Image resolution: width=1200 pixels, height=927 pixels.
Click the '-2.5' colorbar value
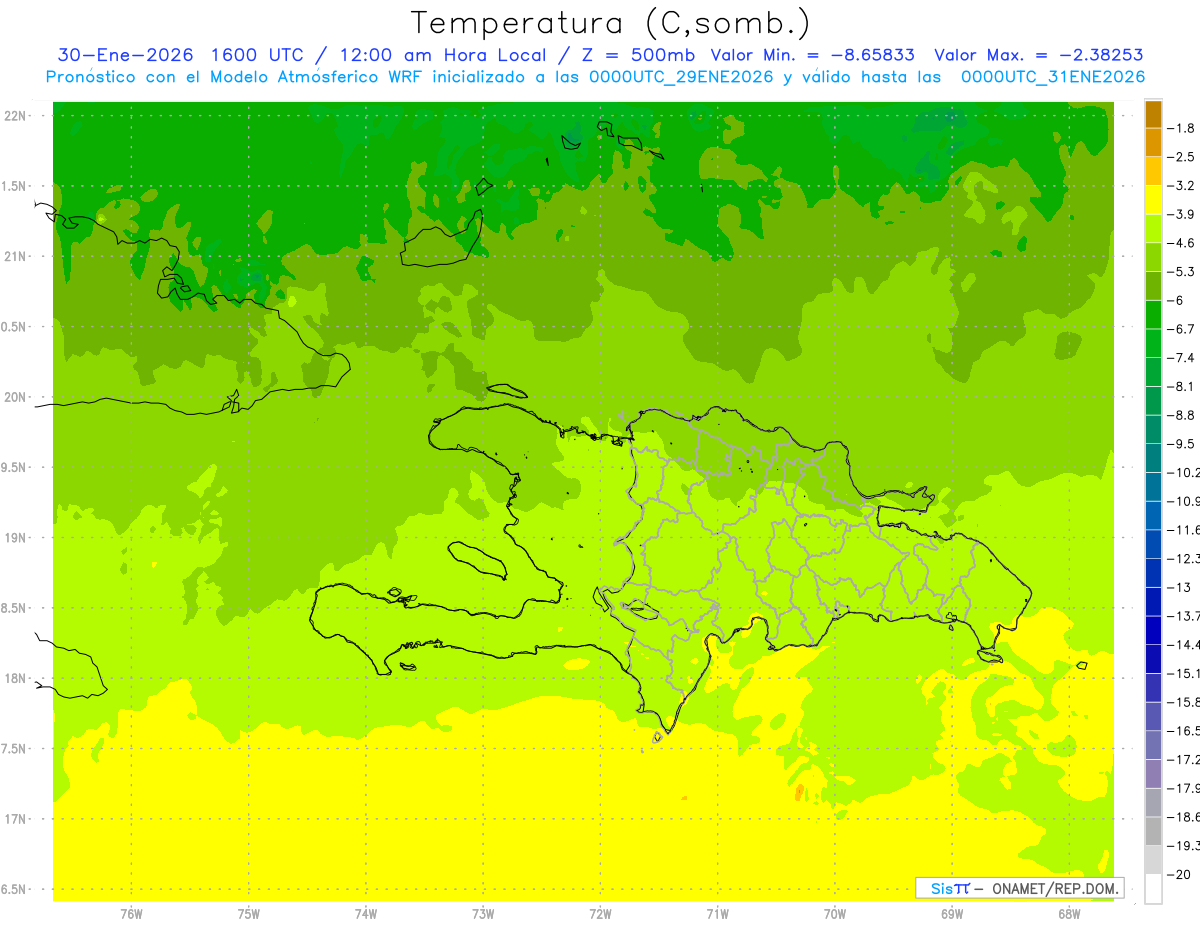pyautogui.click(x=1181, y=157)
